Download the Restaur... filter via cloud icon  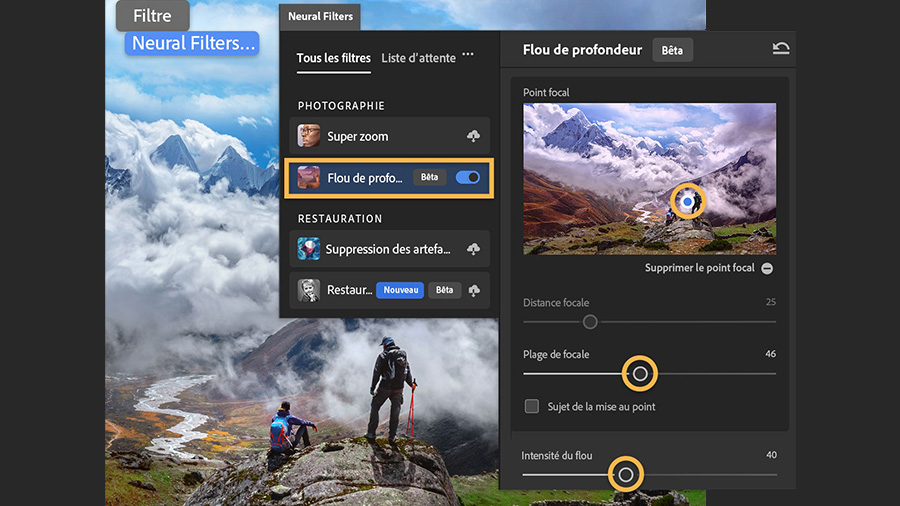click(x=474, y=290)
